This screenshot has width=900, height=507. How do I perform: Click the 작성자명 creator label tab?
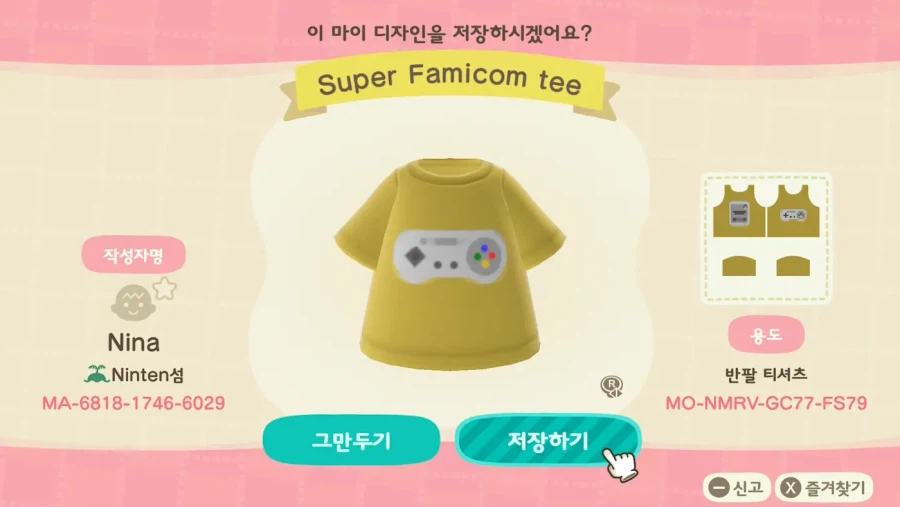133,255
